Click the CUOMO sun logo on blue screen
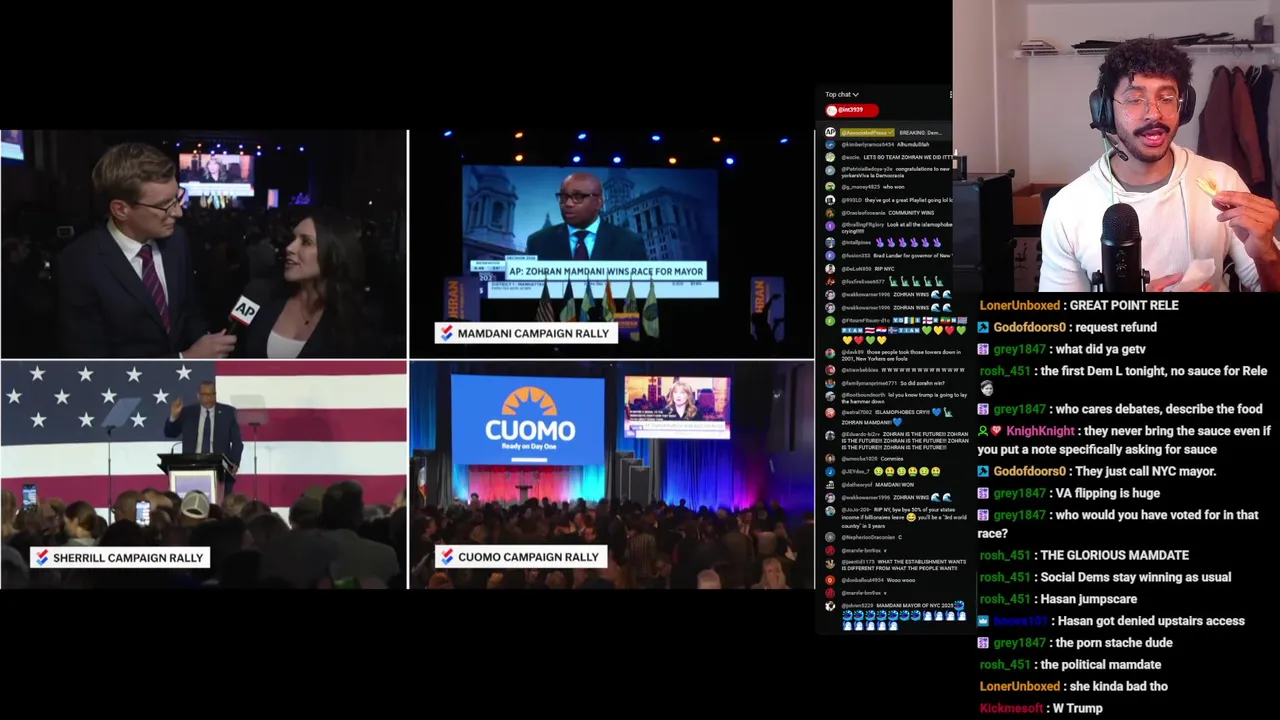 [x=529, y=402]
